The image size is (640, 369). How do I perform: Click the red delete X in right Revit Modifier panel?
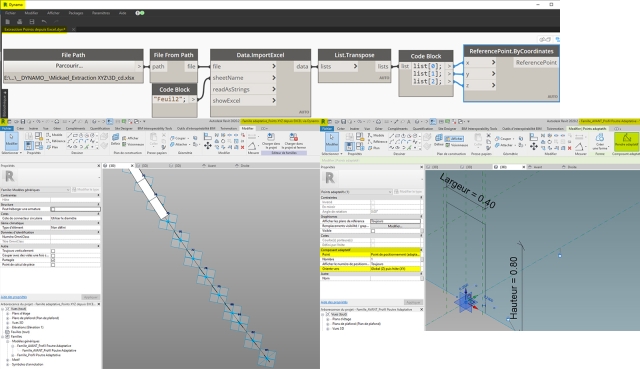569,148
